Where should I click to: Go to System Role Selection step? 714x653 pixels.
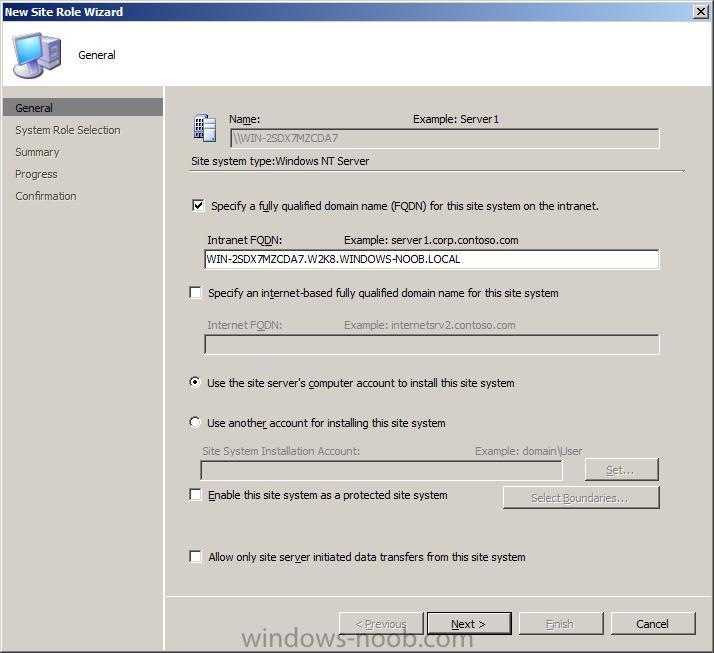(x=68, y=130)
